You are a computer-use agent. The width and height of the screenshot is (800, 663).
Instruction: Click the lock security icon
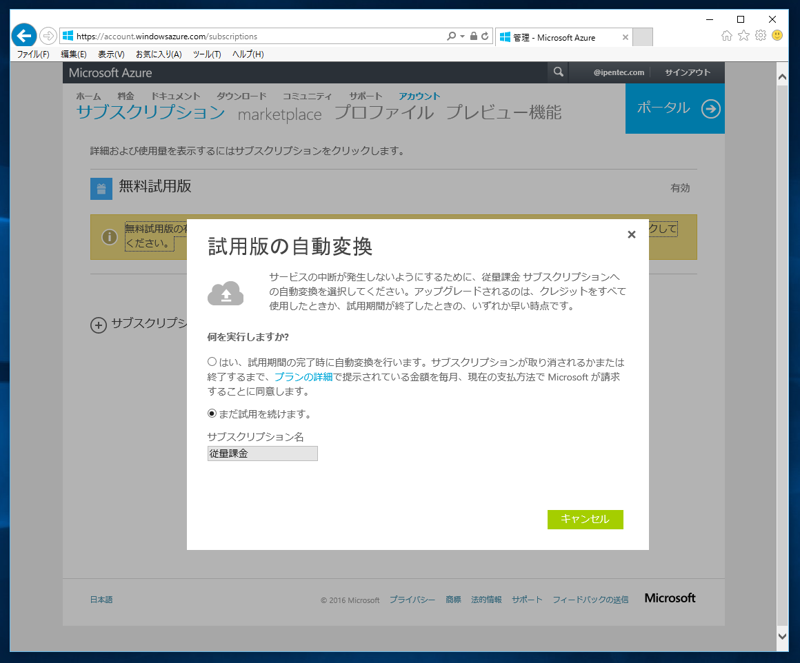(473, 36)
